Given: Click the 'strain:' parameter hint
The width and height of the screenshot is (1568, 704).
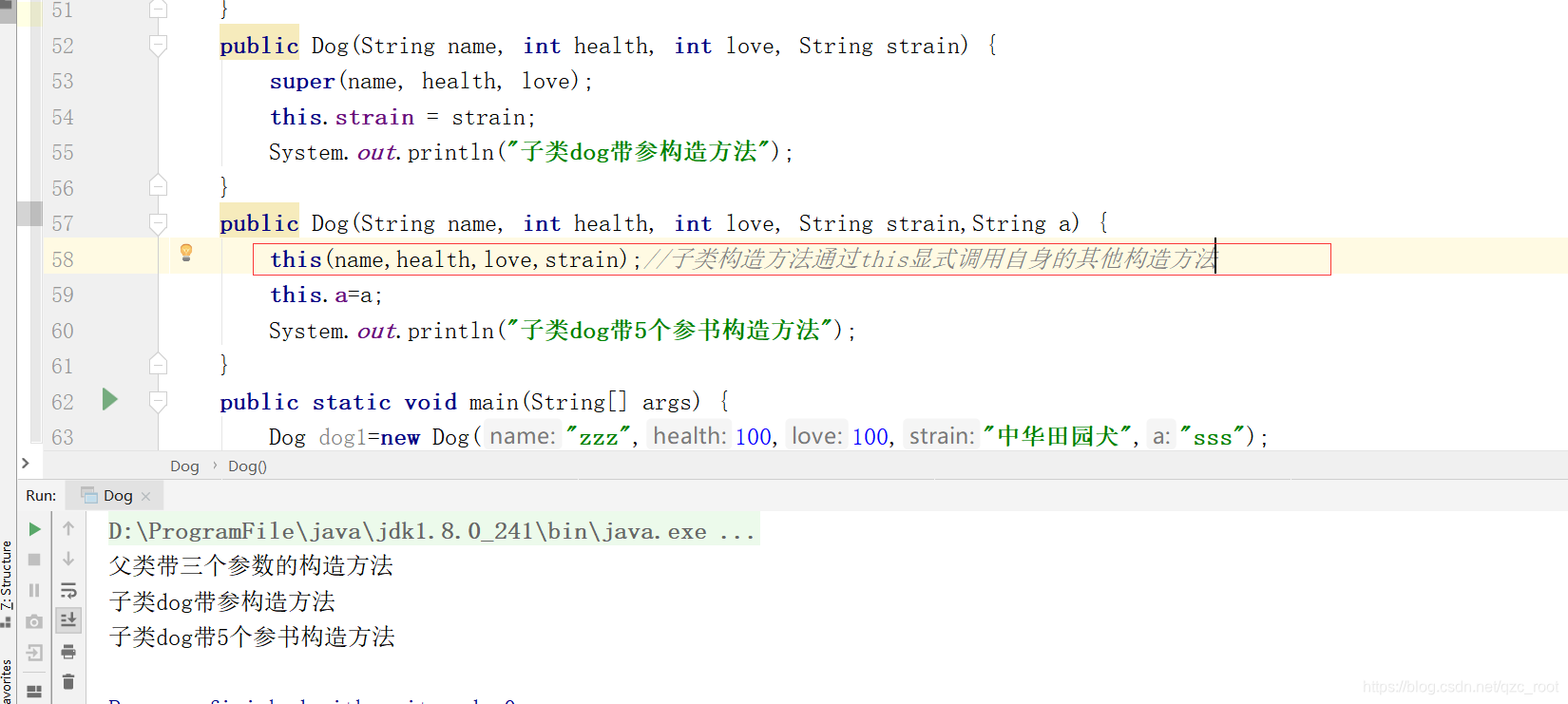Looking at the screenshot, I should [x=942, y=436].
